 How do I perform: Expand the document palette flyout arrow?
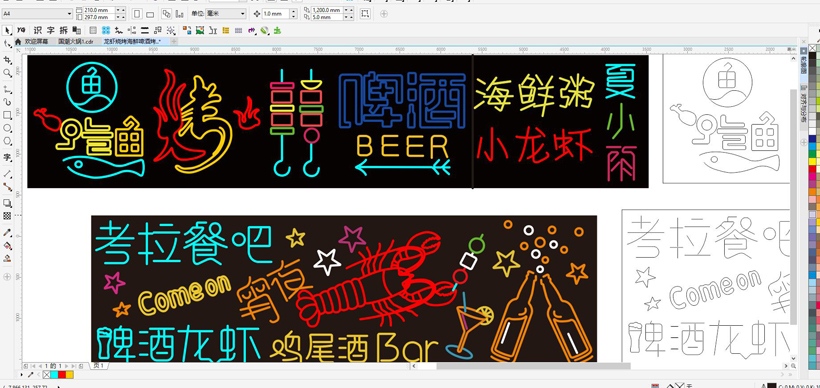[22, 375]
